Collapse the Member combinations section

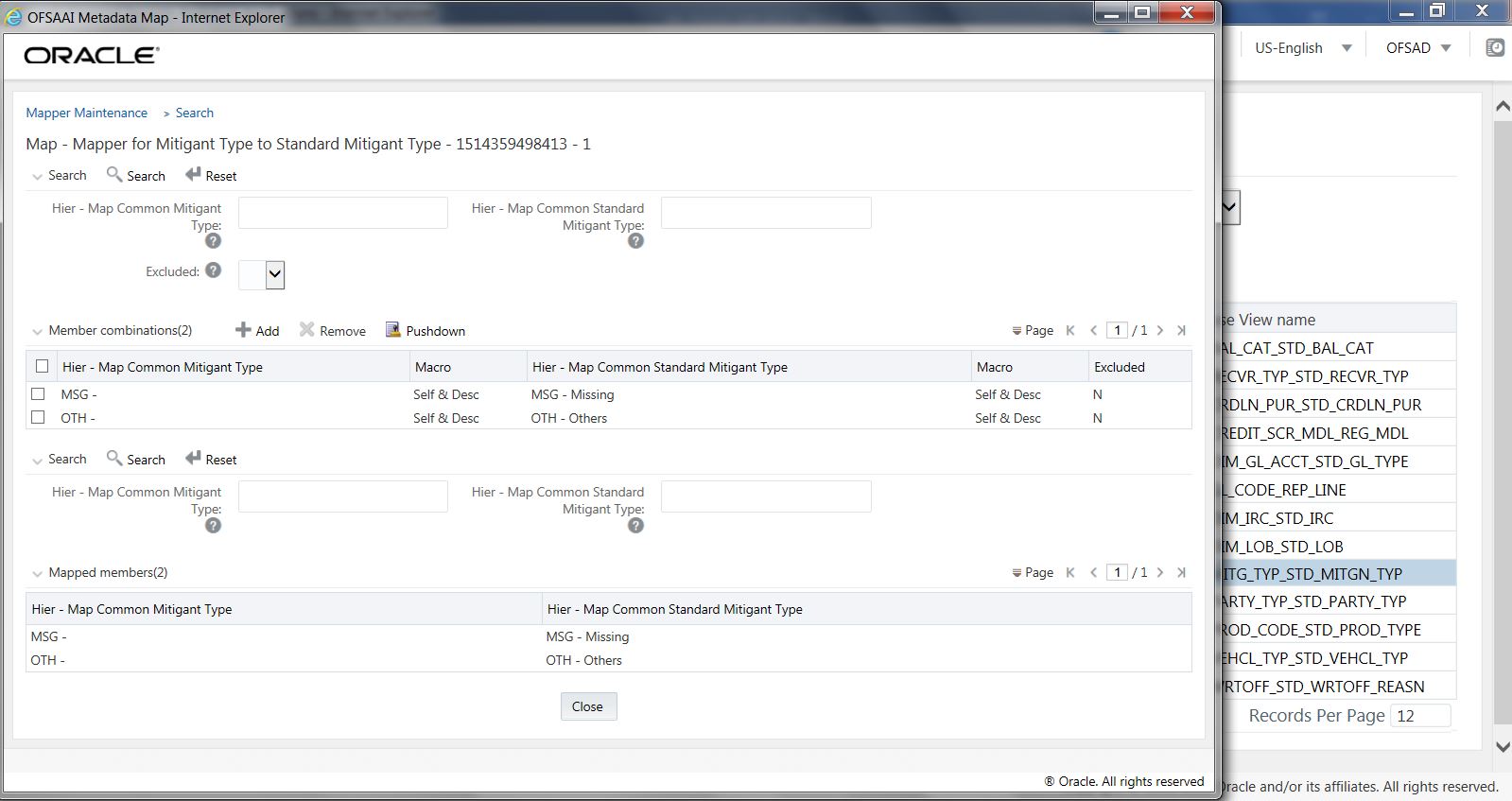click(38, 331)
